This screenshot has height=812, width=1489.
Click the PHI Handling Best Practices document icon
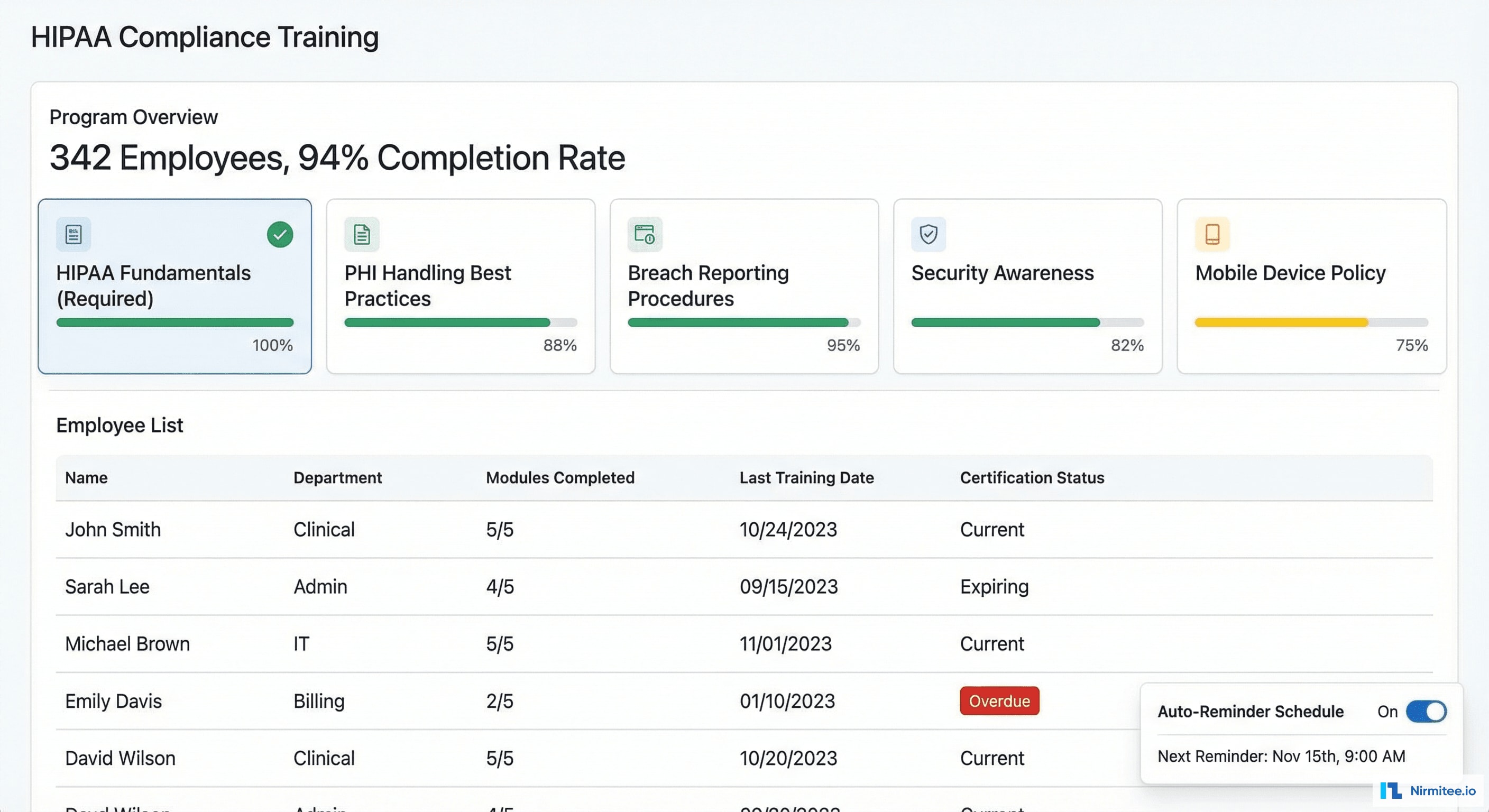pyautogui.click(x=361, y=234)
